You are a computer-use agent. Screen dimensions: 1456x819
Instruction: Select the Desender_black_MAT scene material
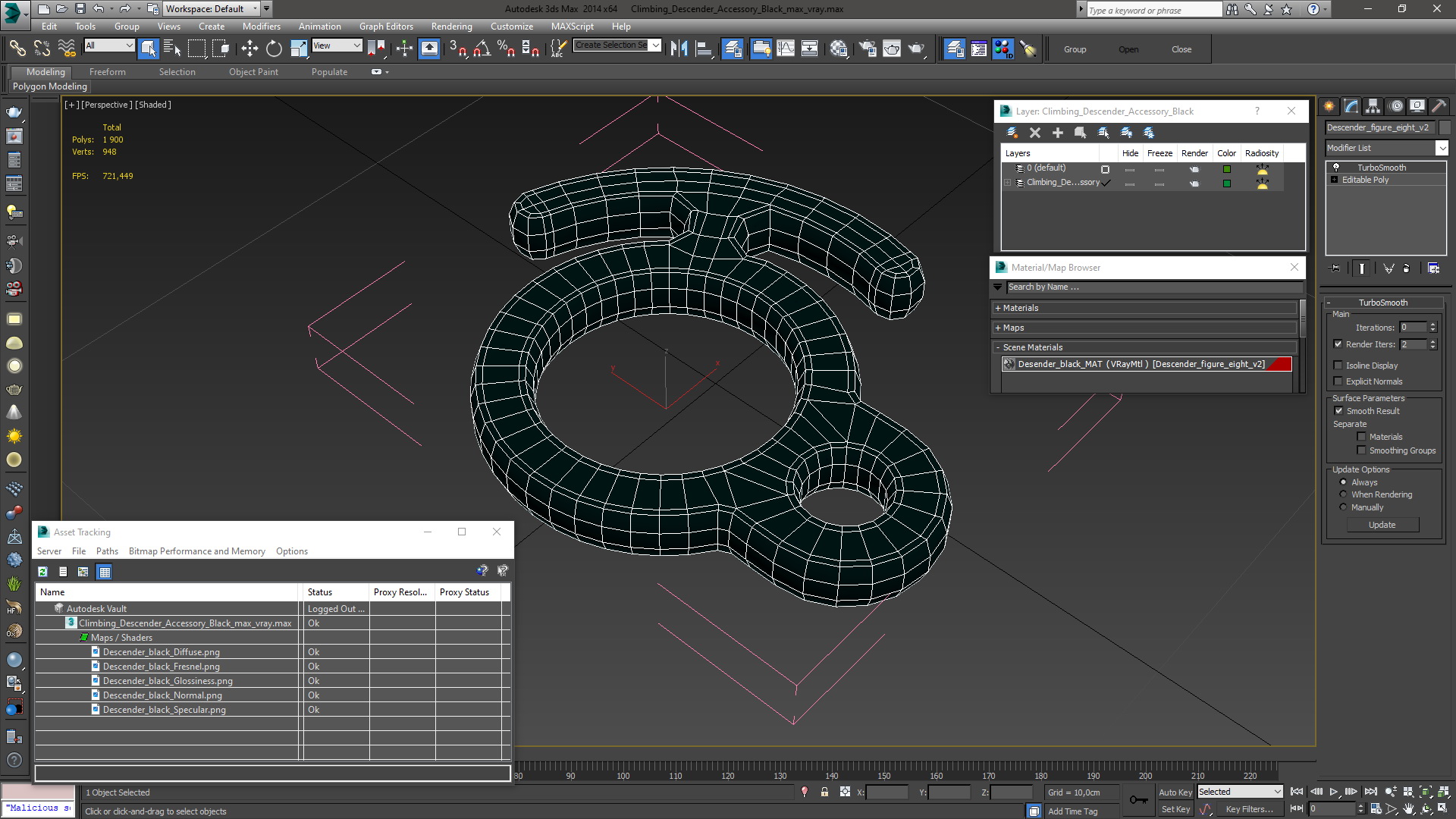pyautogui.click(x=1146, y=364)
